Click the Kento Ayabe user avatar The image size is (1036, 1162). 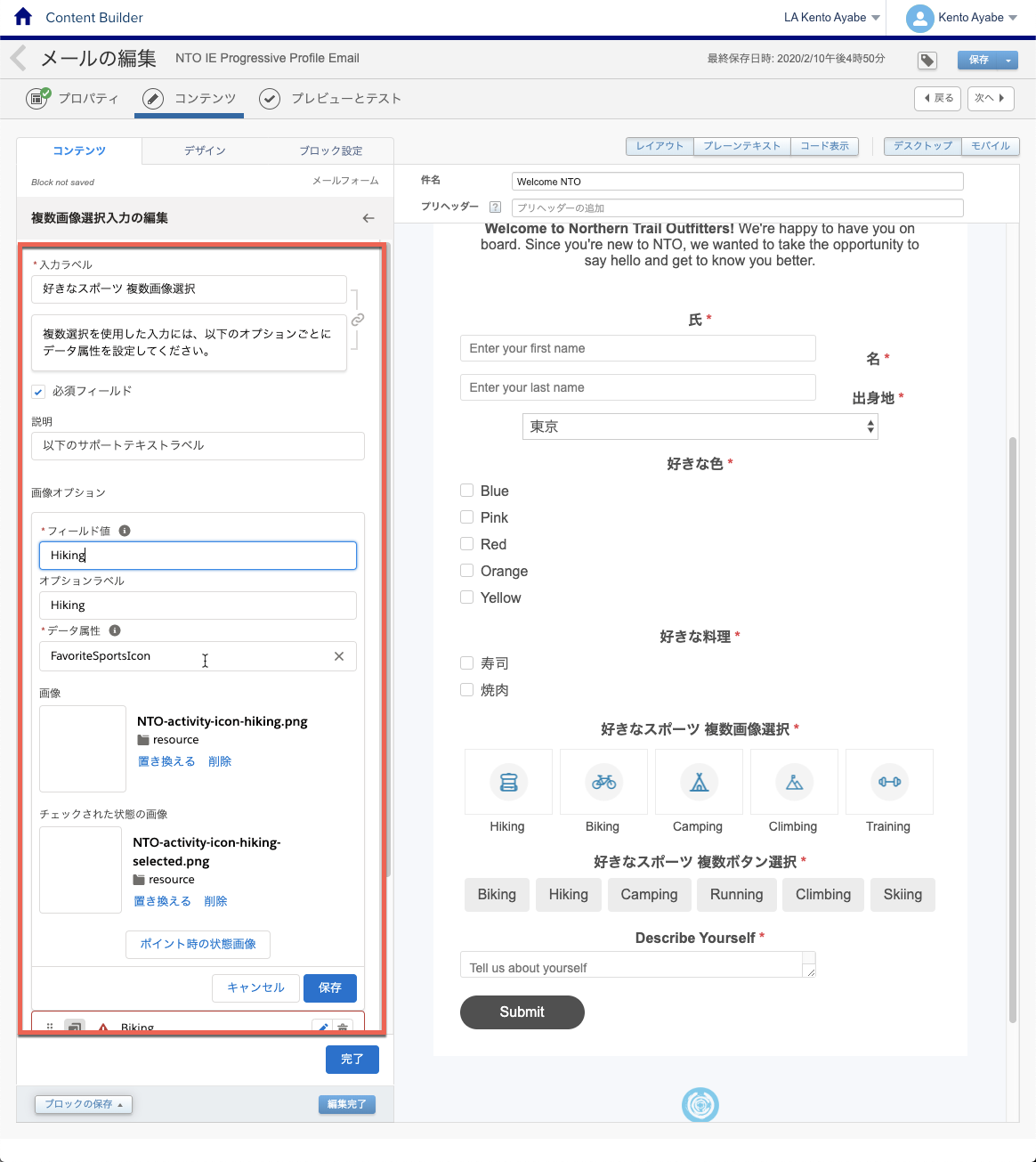click(x=919, y=18)
